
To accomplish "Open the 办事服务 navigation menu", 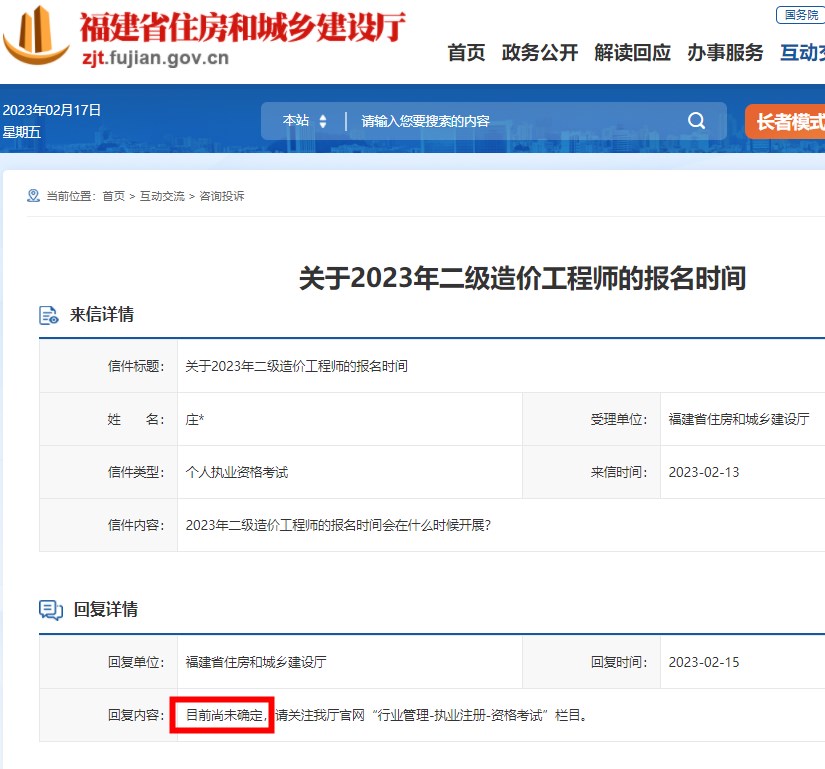I will coord(725,53).
